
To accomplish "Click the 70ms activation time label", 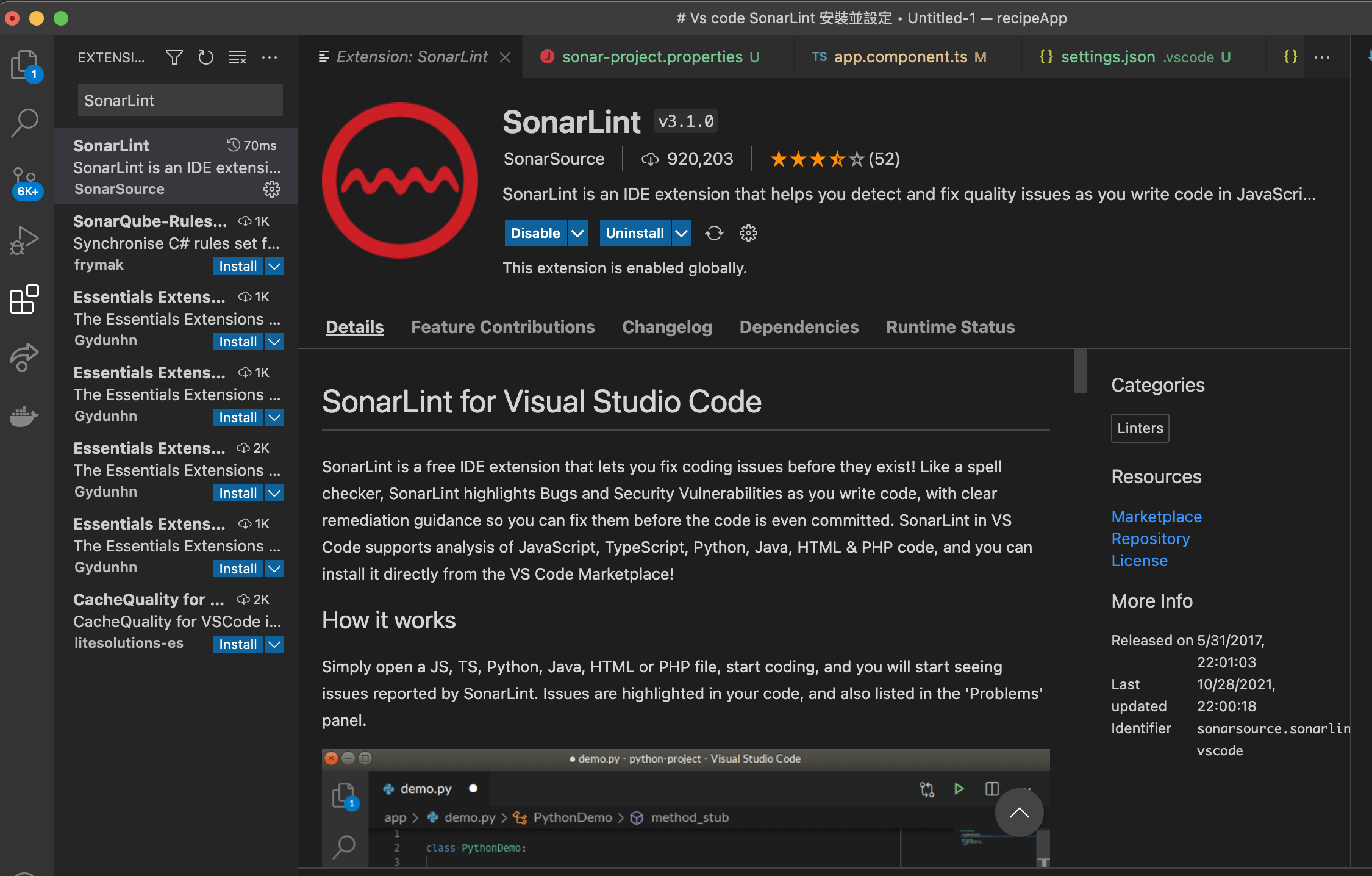I will click(252, 145).
